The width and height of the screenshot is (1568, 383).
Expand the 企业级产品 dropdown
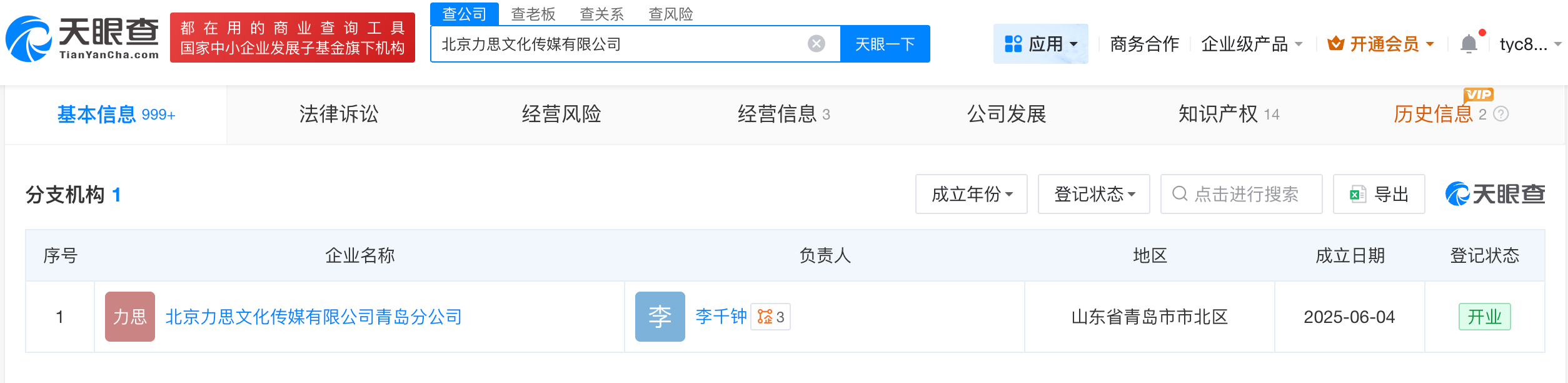(x=1246, y=44)
